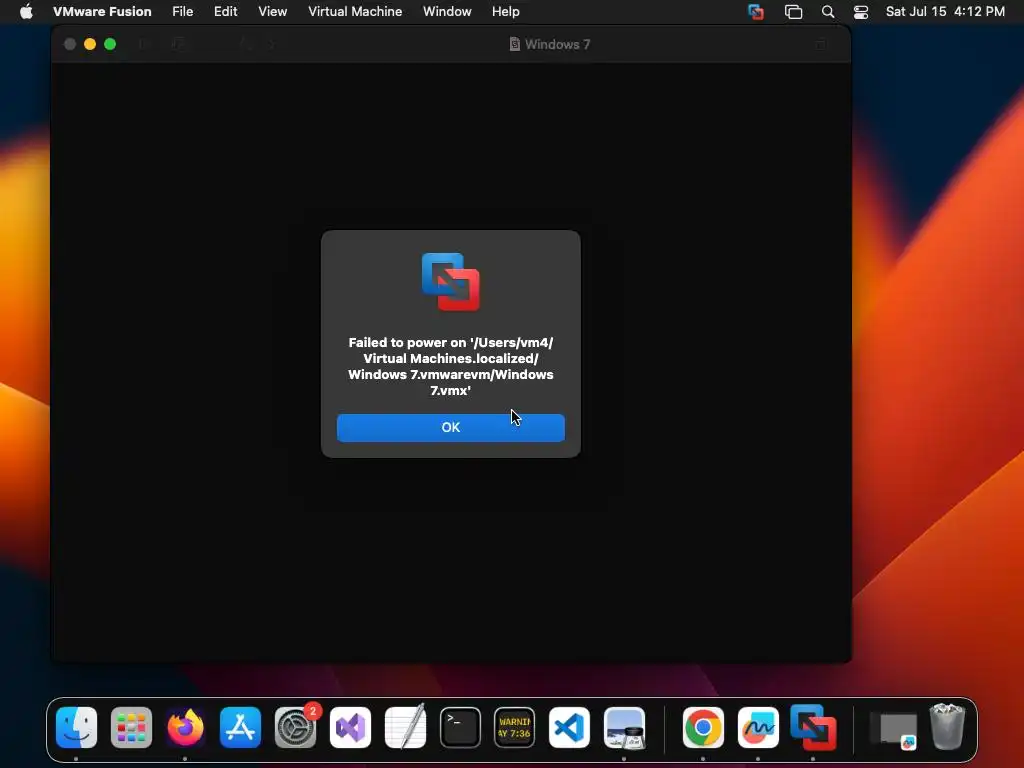Restore the minimized Freeform window in the Dock
The height and width of the screenshot is (768, 1024).
[x=893, y=729]
